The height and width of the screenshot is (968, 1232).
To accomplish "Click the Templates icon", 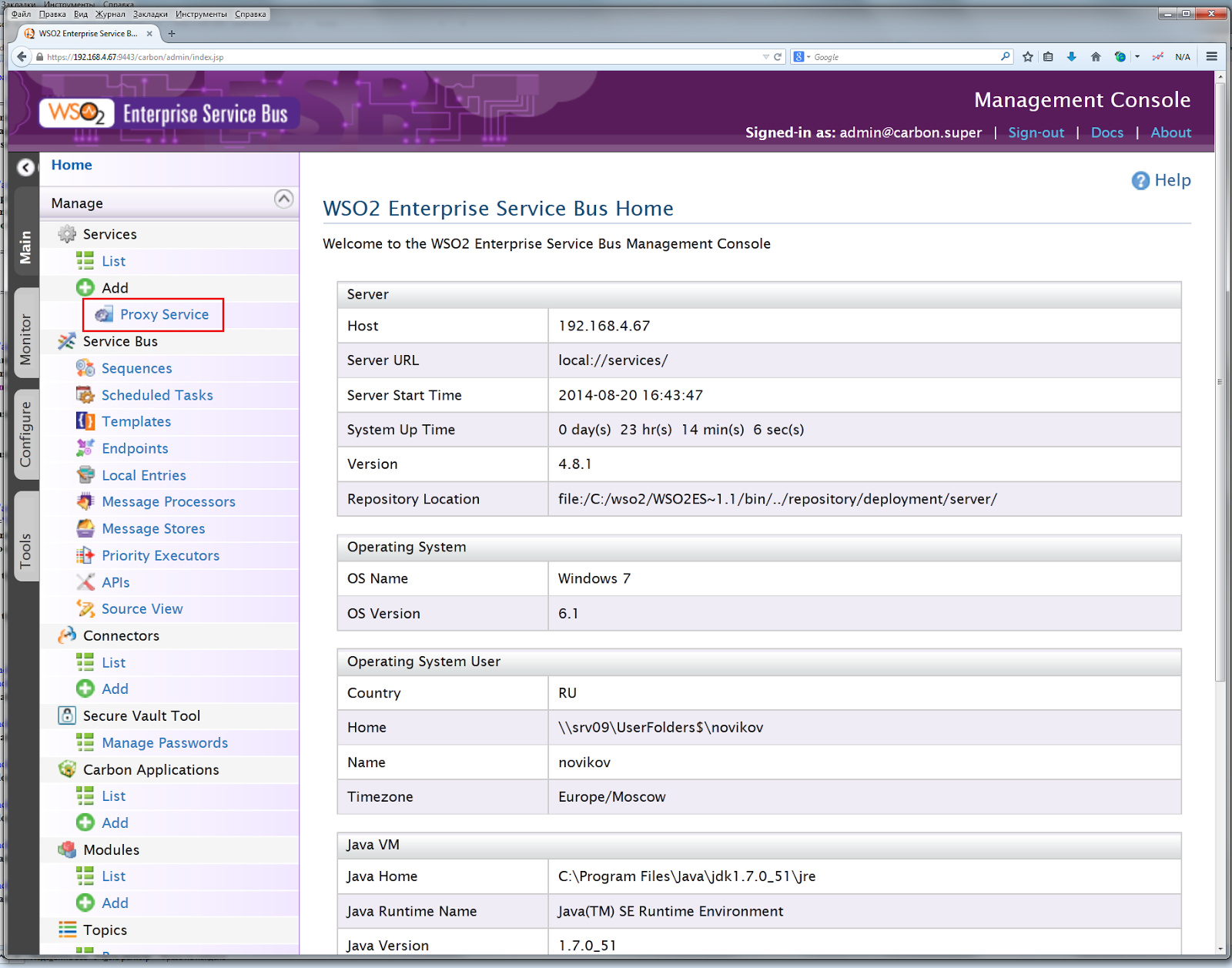I will pos(85,421).
